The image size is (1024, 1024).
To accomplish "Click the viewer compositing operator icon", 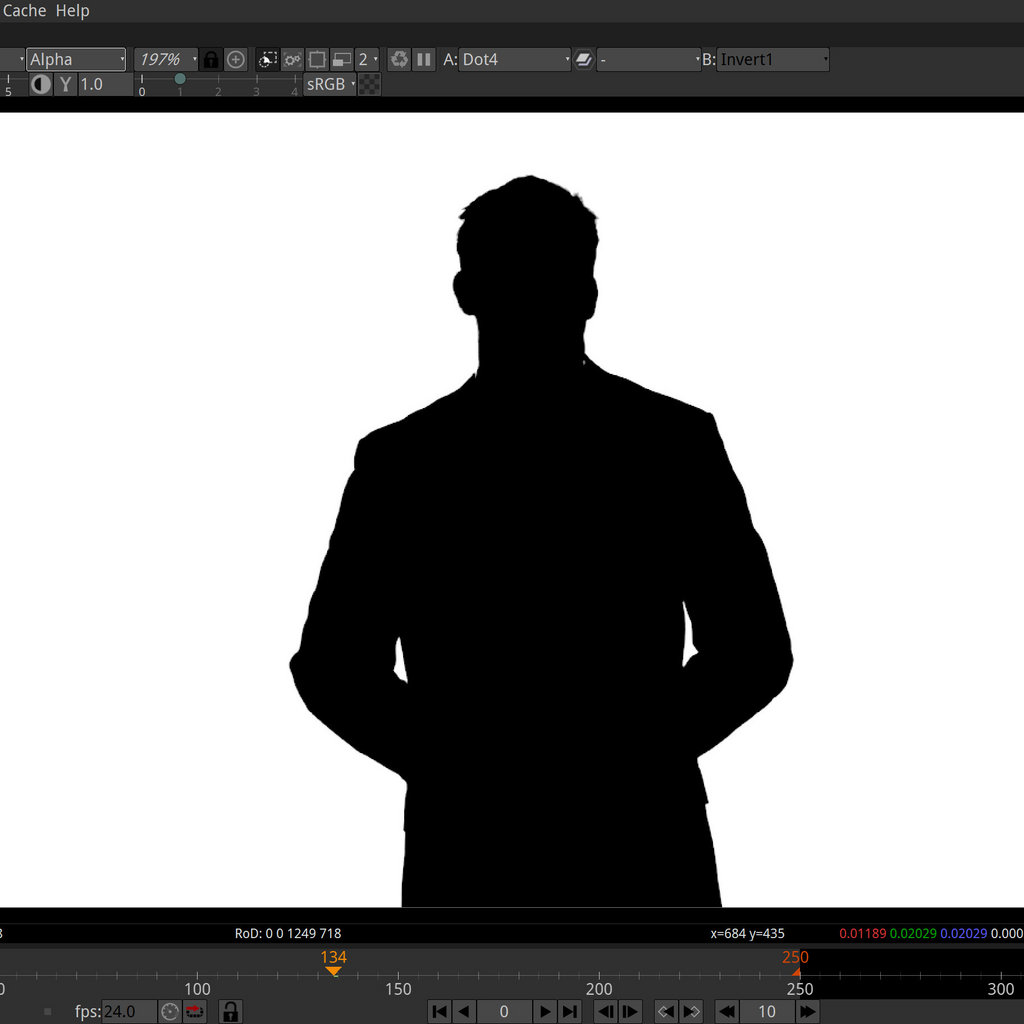I will (584, 60).
